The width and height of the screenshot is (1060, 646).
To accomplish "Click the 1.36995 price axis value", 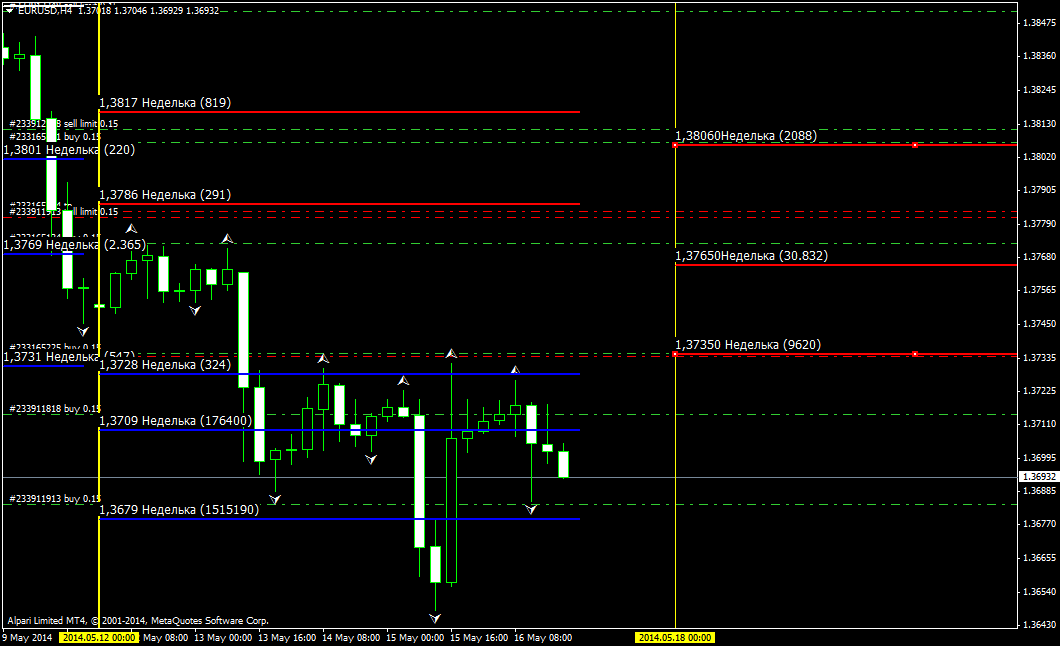I will [x=1040, y=457].
